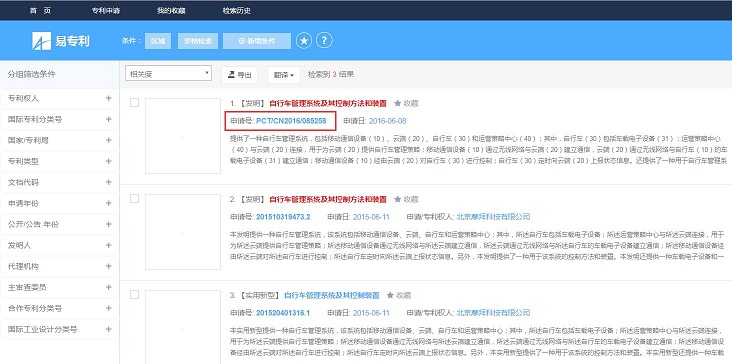Expand the 专利类型 filter
The image size is (732, 364).
[108, 161]
